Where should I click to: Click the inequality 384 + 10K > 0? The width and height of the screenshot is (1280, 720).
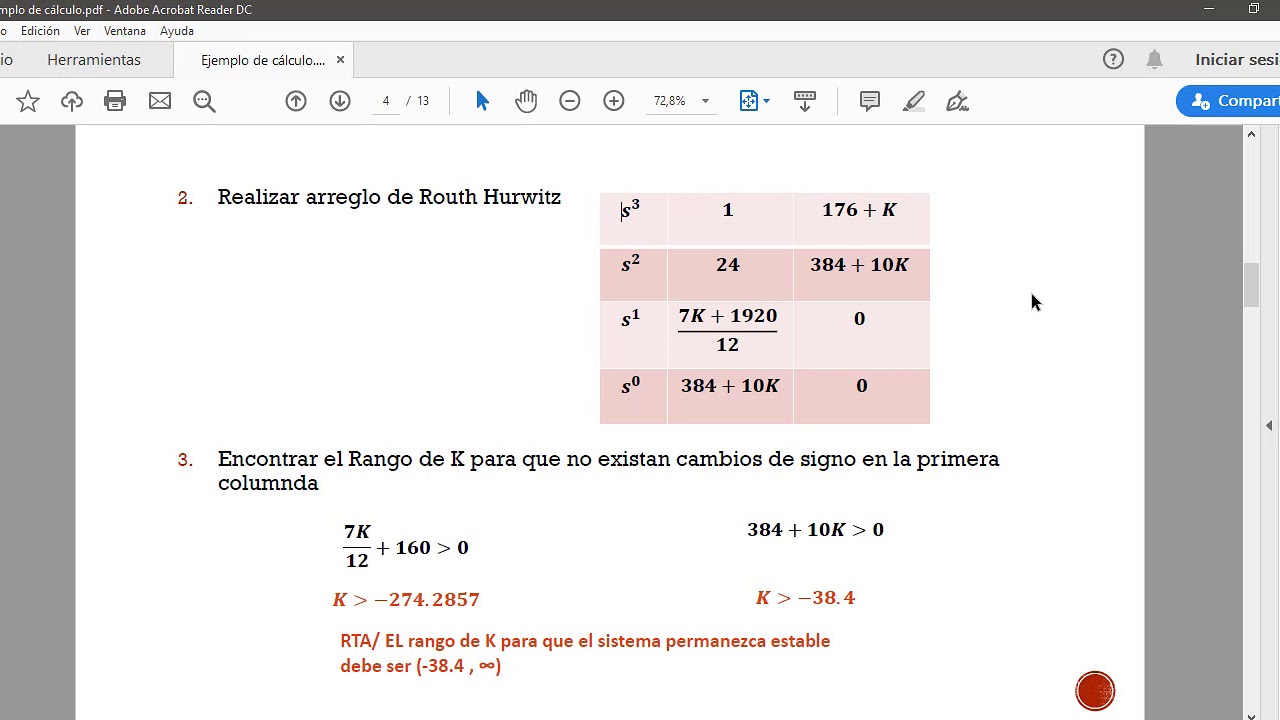click(815, 530)
